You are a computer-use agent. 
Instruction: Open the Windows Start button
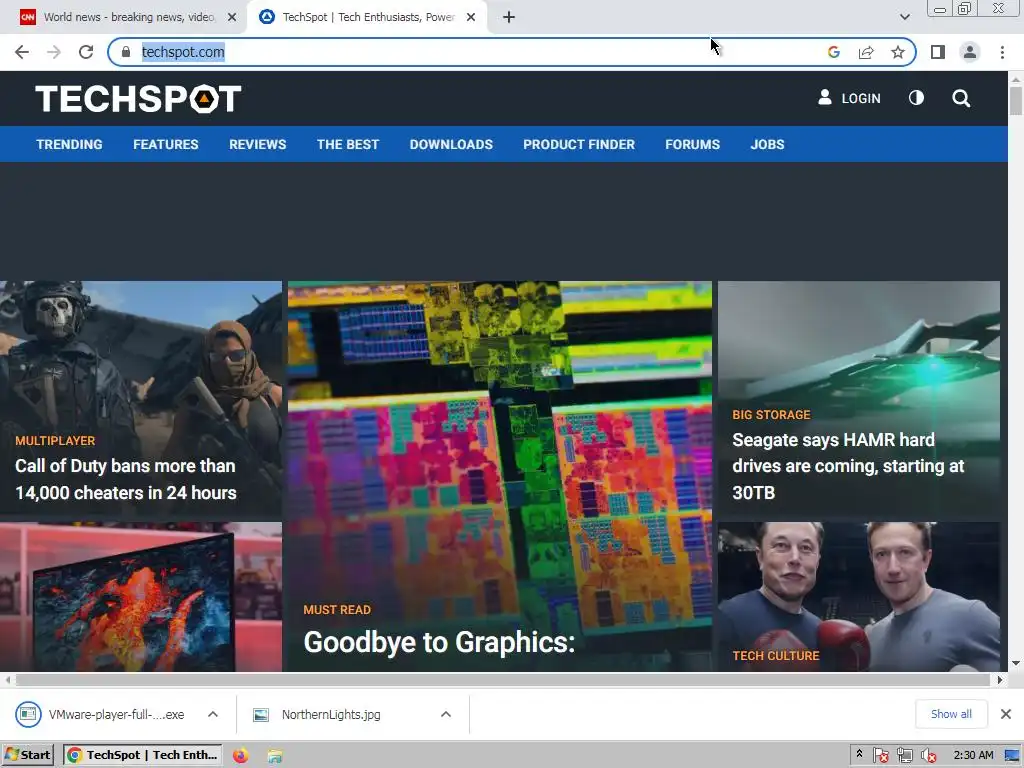point(27,755)
